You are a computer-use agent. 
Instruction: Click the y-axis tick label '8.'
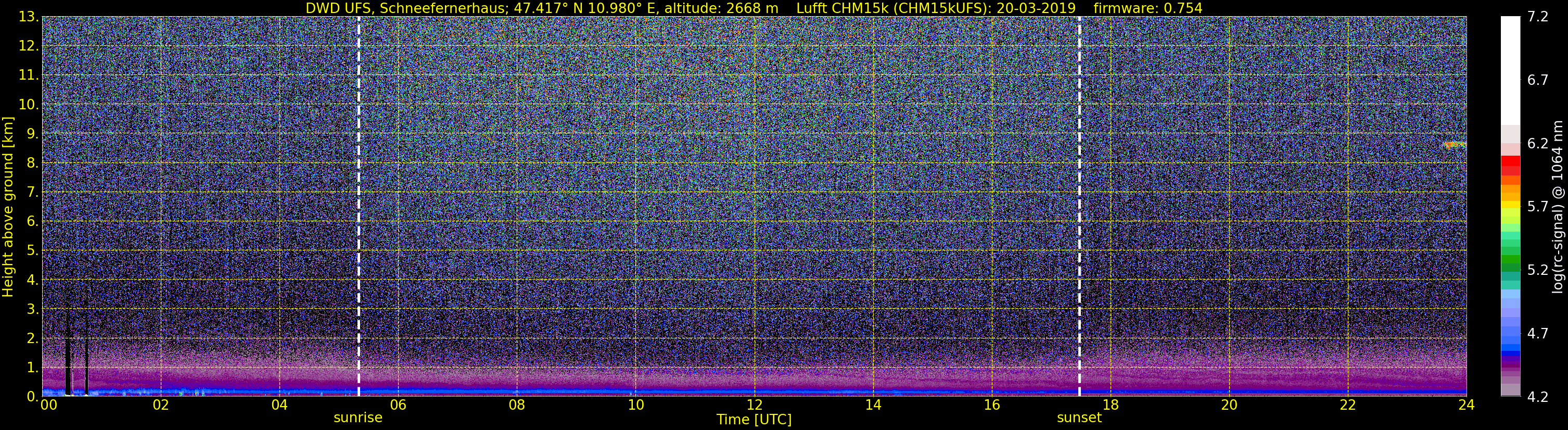pos(33,163)
